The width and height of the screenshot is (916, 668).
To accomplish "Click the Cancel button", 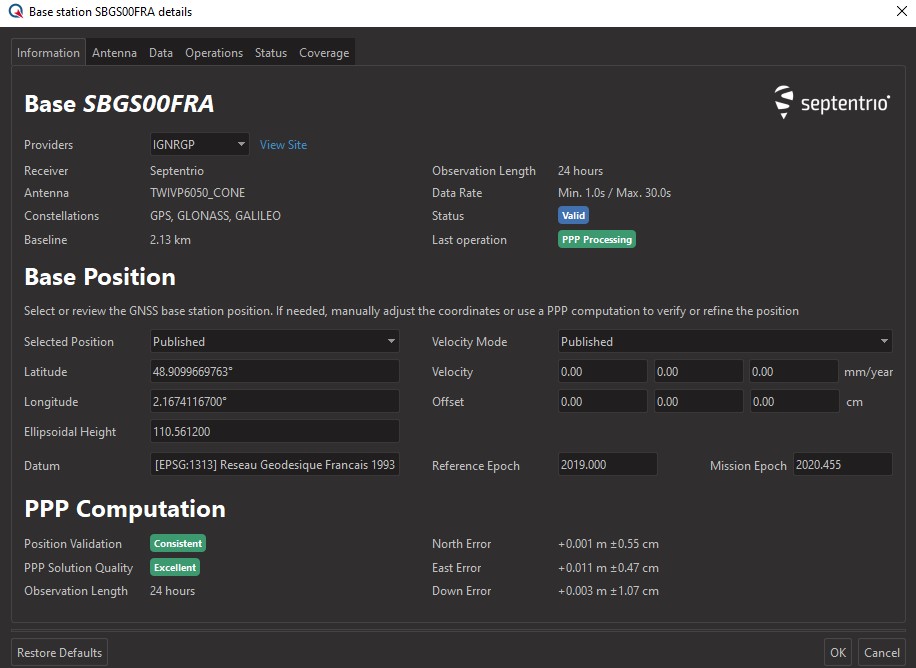I will click(881, 653).
